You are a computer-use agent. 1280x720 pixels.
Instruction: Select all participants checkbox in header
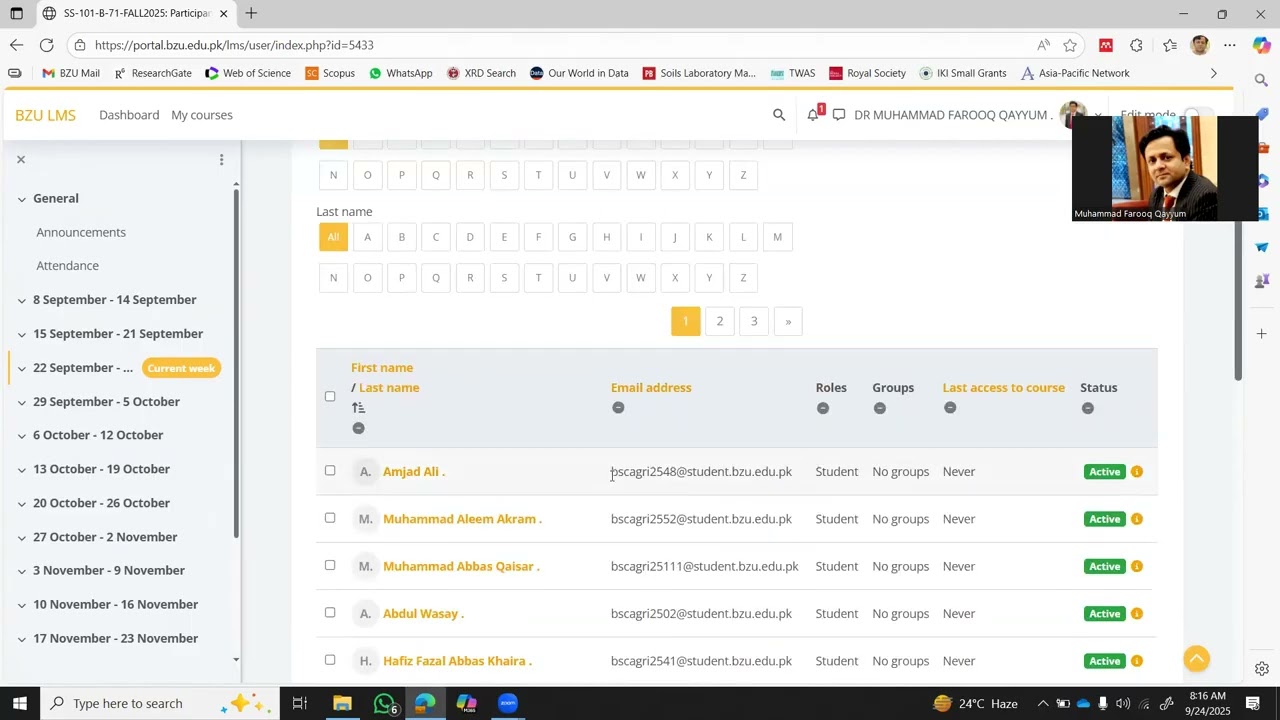click(x=330, y=396)
